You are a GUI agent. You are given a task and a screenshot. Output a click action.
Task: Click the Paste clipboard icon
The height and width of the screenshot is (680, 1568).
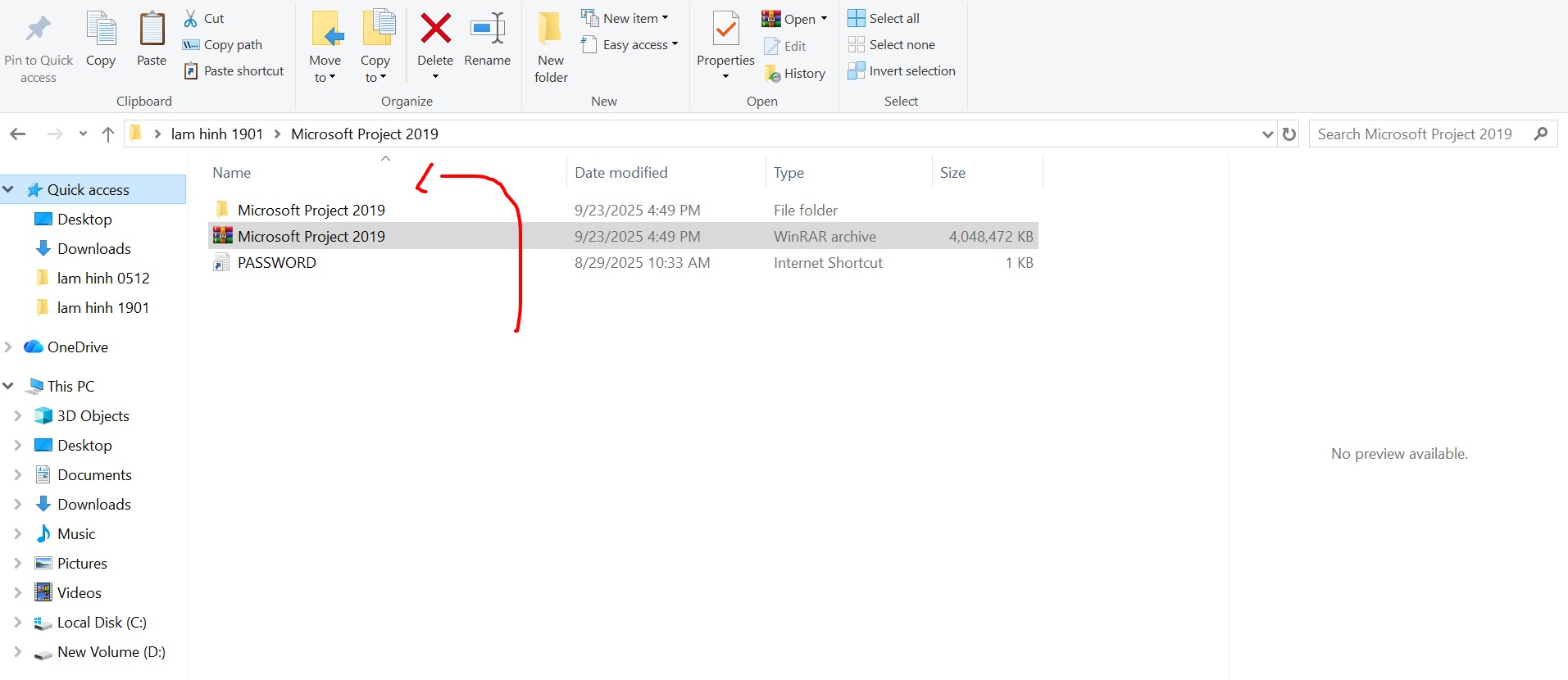pyautogui.click(x=152, y=29)
